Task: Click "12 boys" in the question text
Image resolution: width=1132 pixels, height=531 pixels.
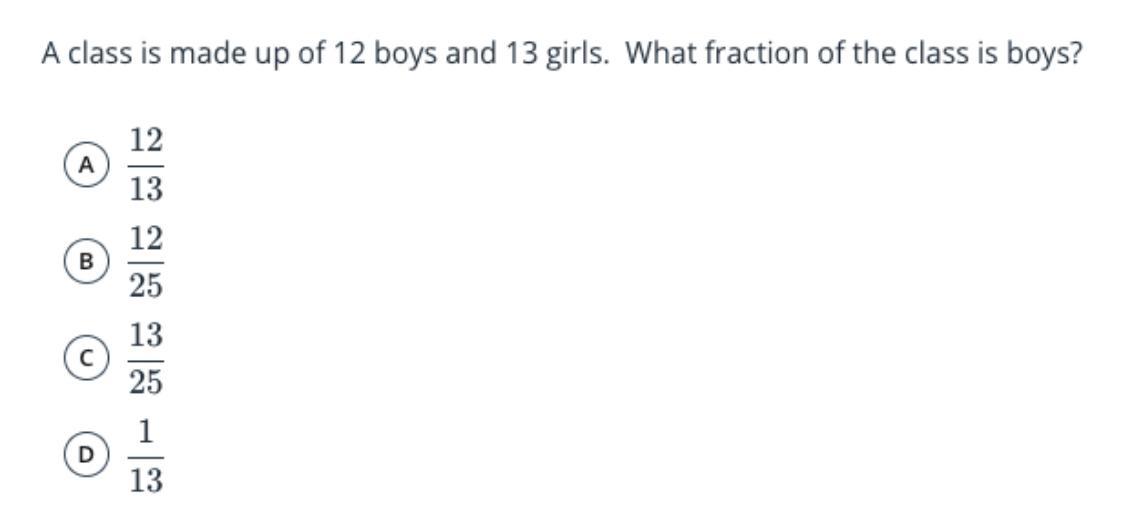Action: pos(384,55)
